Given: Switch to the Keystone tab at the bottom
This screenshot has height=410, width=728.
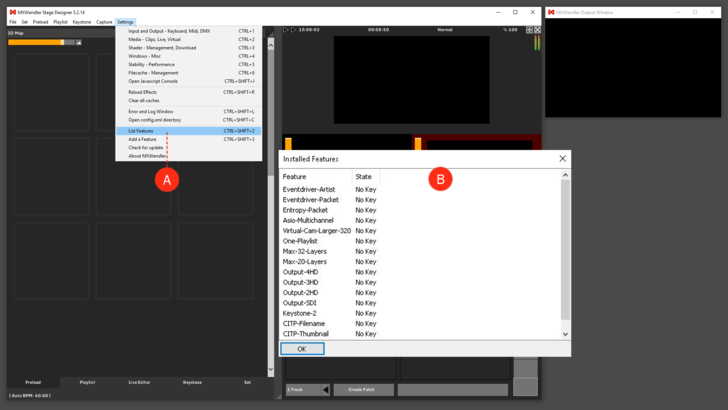Looking at the screenshot, I should point(192,383).
